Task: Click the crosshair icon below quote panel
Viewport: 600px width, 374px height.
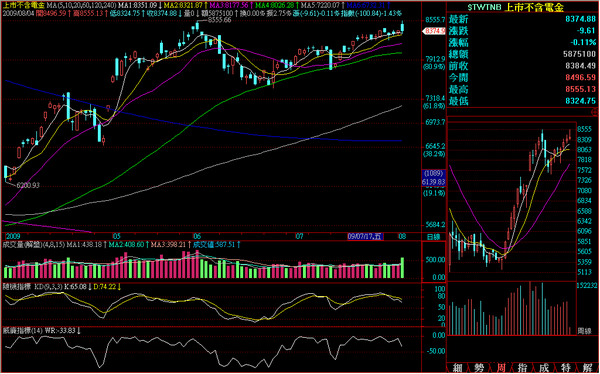Action: [594, 112]
